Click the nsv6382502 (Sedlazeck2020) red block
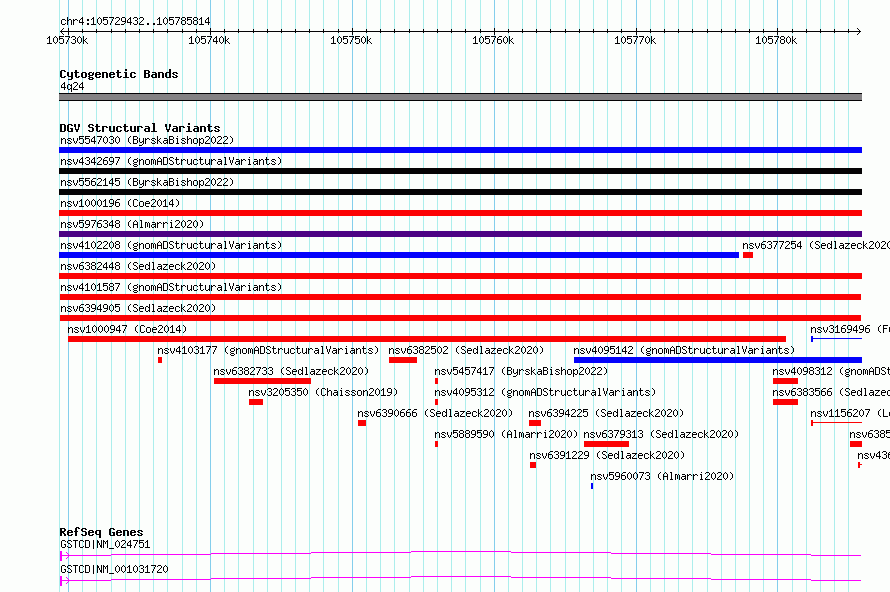The height and width of the screenshot is (592, 890). pos(403,360)
